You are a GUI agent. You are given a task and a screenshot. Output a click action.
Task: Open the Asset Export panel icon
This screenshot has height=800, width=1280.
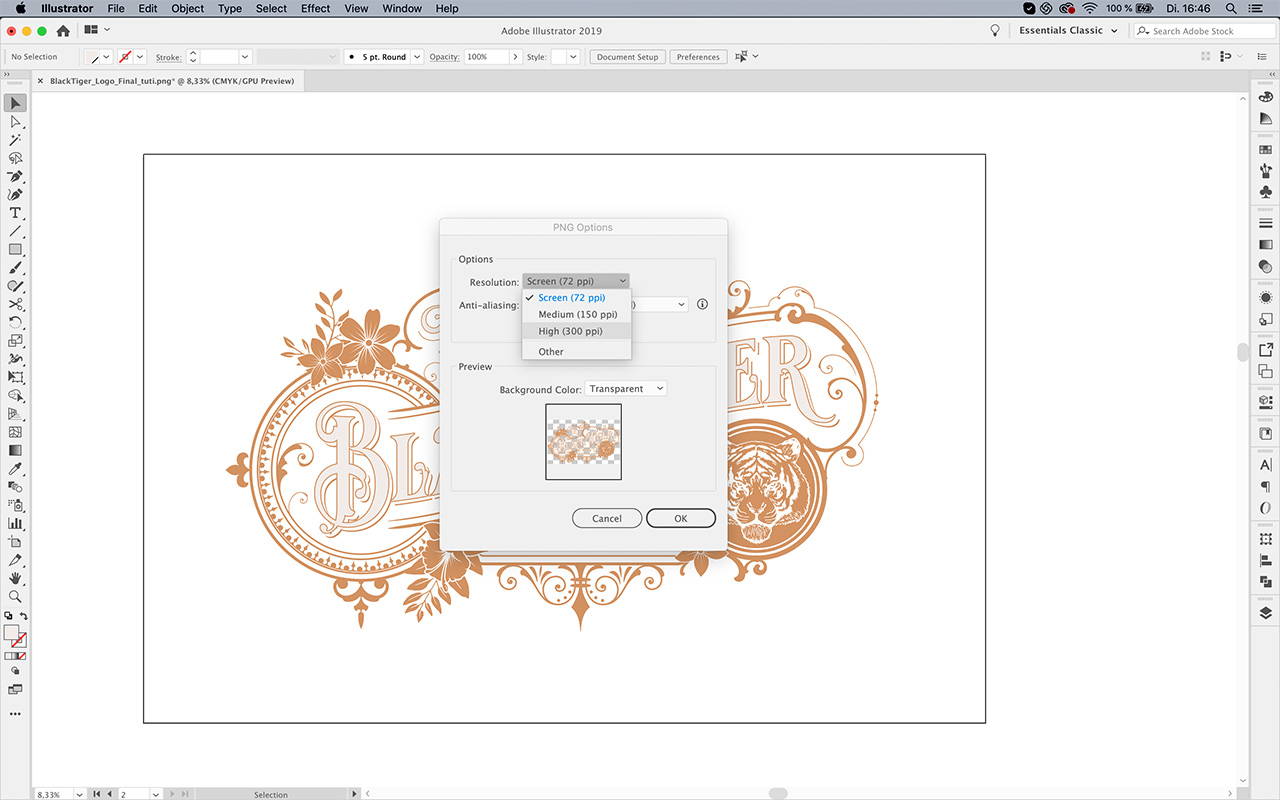point(1265,350)
